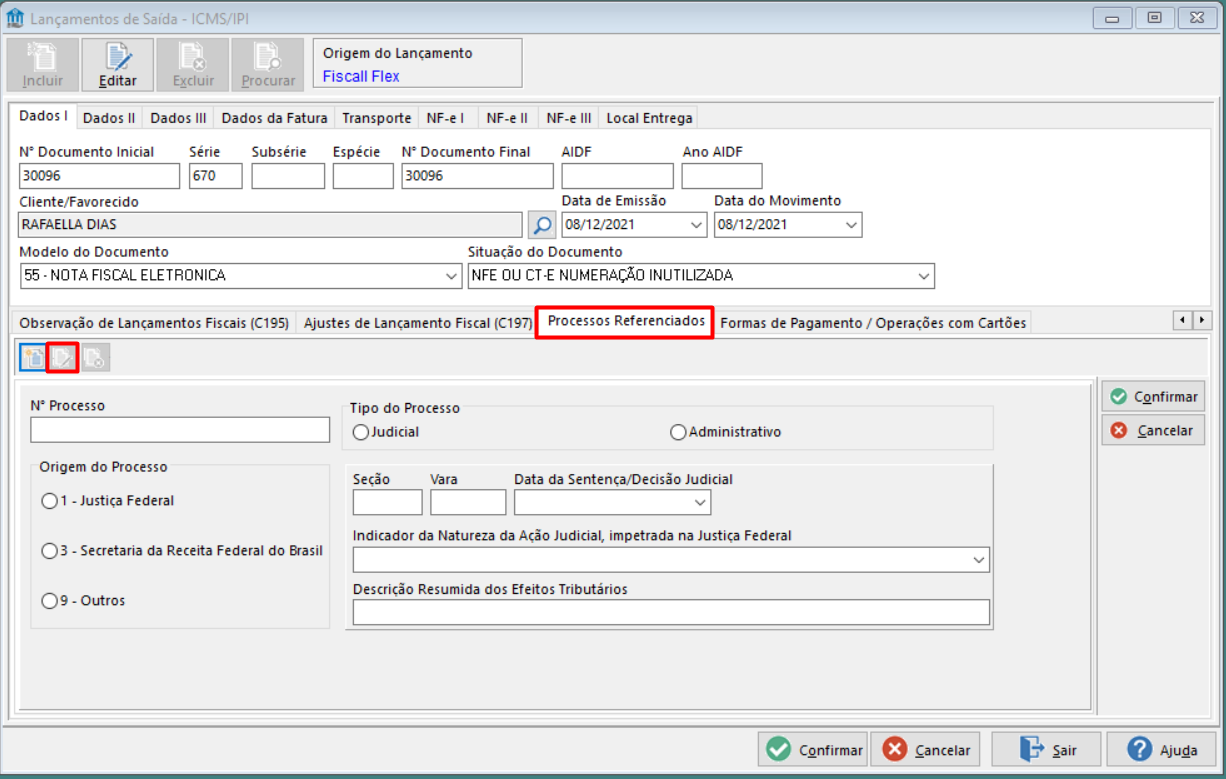1226x779 pixels.
Task: Open Data do Movimento date dropdown
Action: (851, 225)
